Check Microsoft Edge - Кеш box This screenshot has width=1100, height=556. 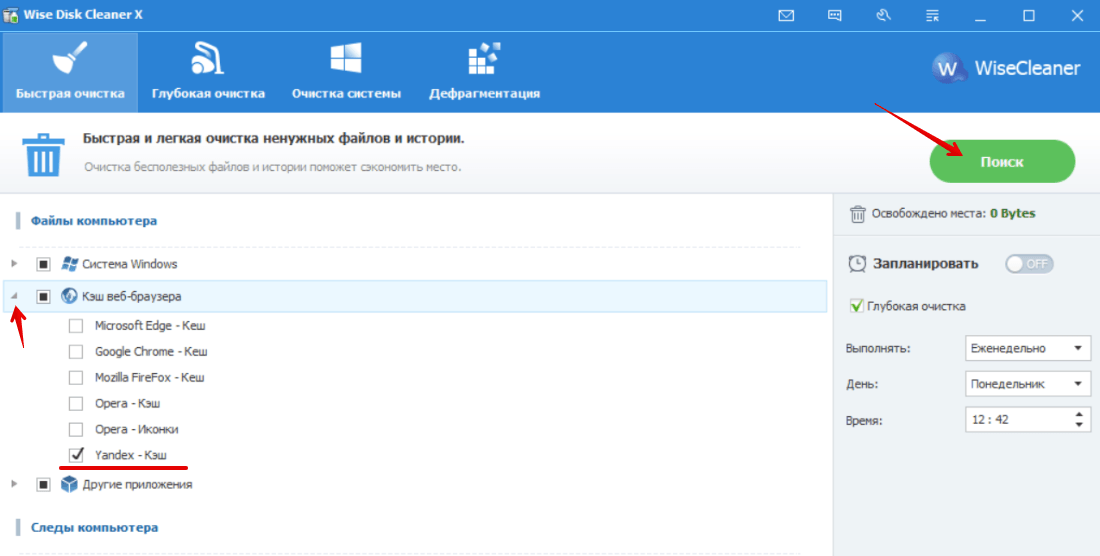click(x=76, y=326)
